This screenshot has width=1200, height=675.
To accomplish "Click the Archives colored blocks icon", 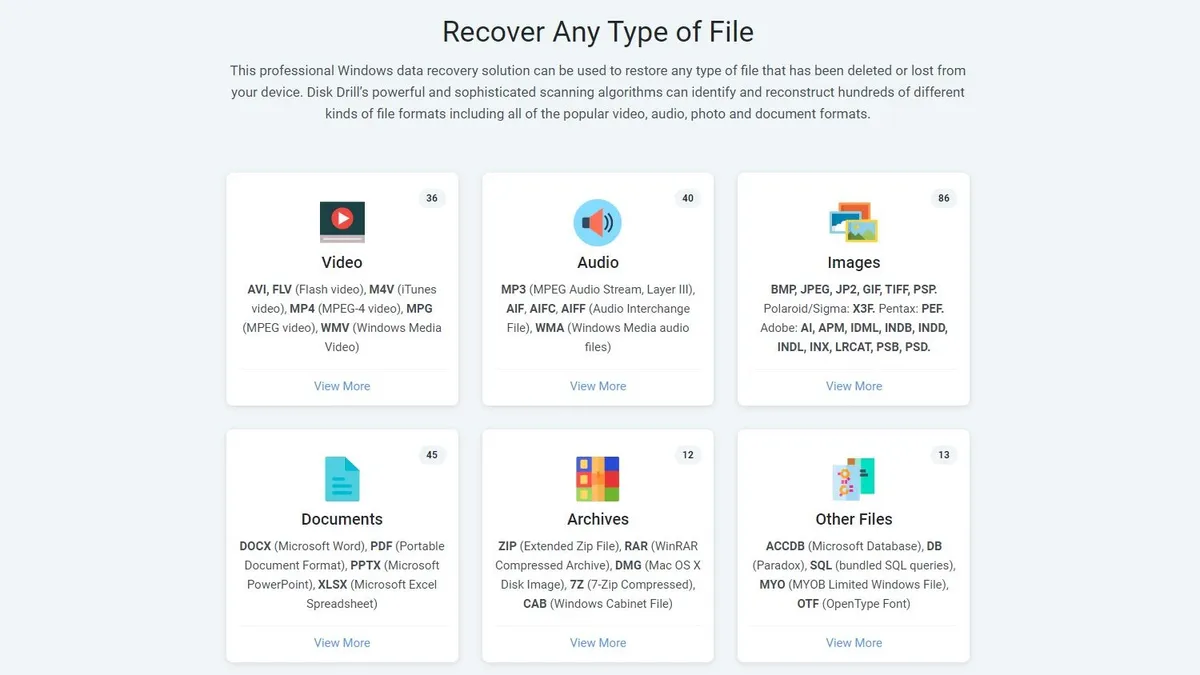I will 598,479.
